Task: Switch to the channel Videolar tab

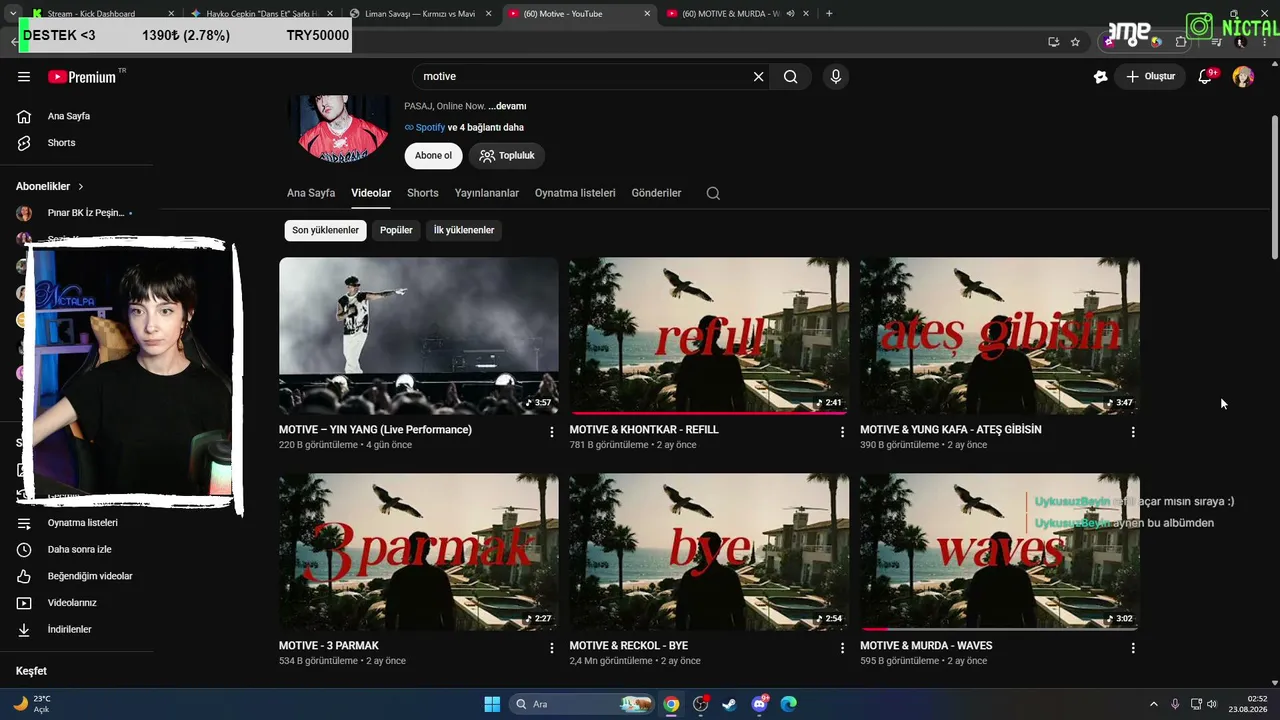Action: click(x=371, y=193)
